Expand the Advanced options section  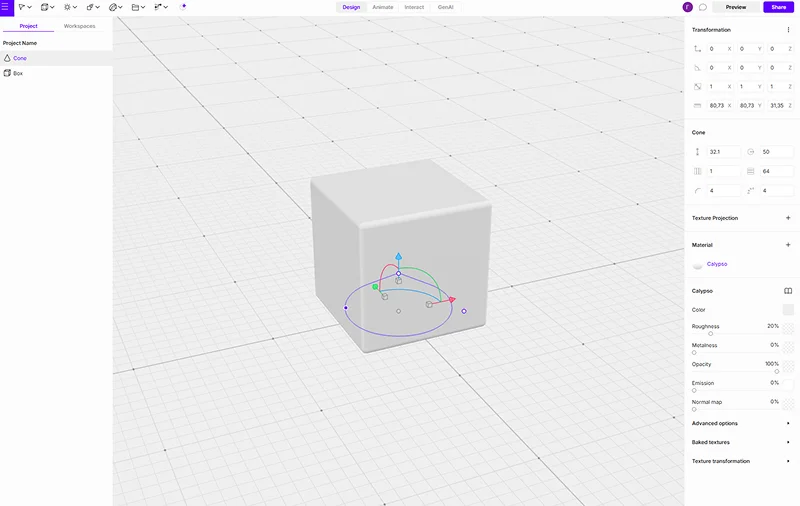(740, 423)
